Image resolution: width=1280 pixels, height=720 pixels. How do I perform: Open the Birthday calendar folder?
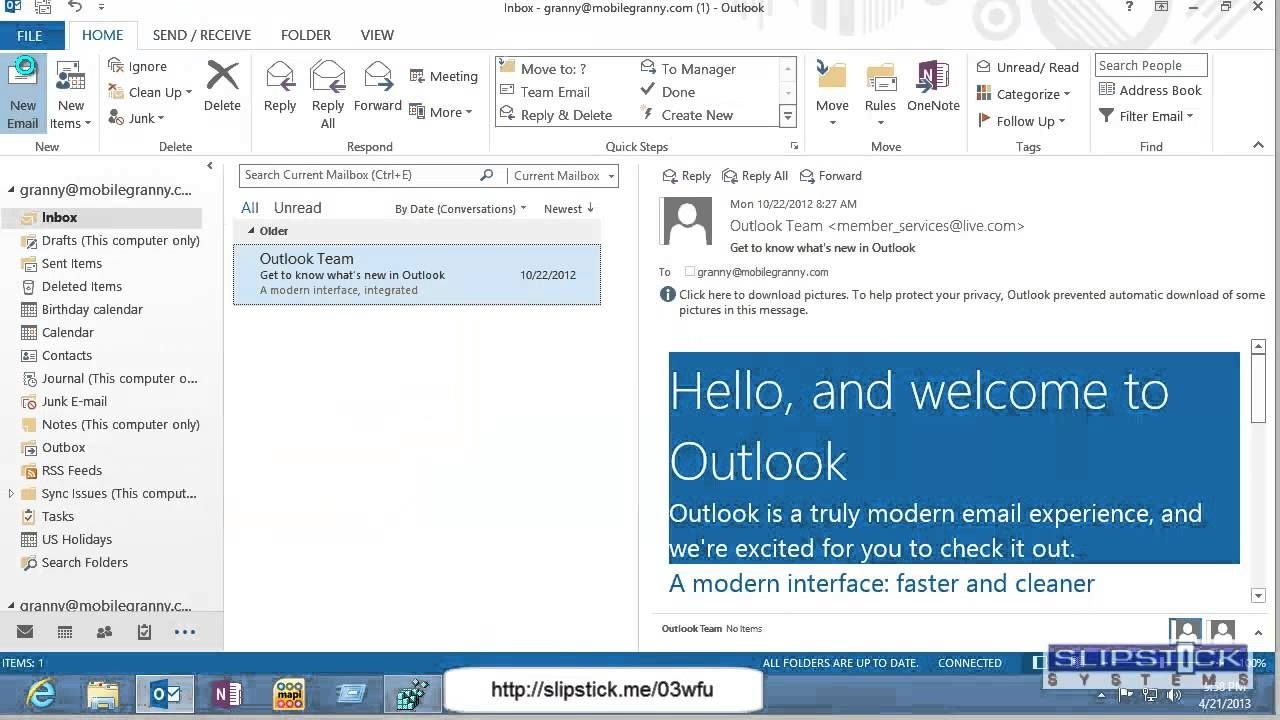[82, 309]
